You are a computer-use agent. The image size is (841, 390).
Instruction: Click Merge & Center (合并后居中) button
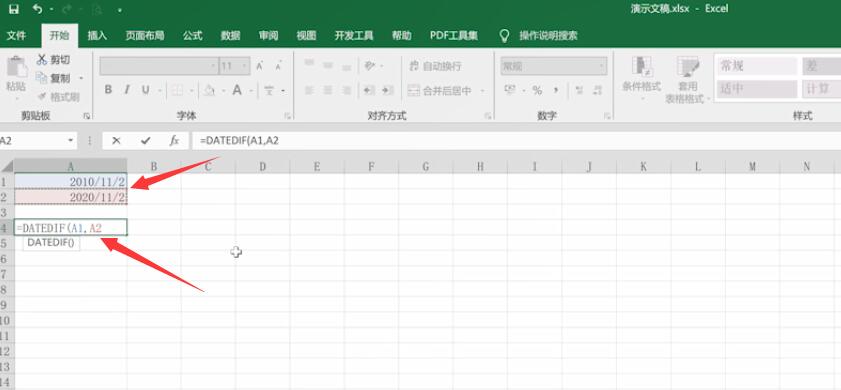(440, 91)
